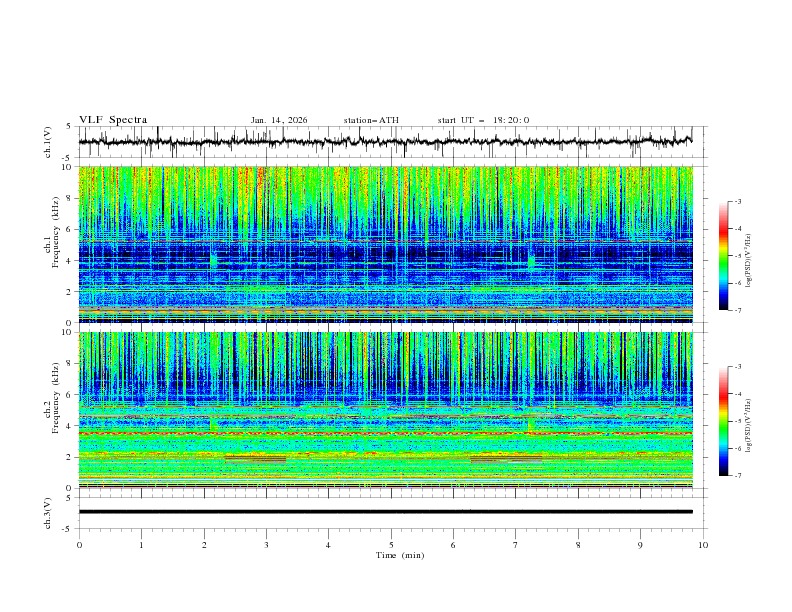Click the "8" kHz tick on ch.2 frequency axis
Viewport: 792px width, 612px height.
[x=70, y=364]
